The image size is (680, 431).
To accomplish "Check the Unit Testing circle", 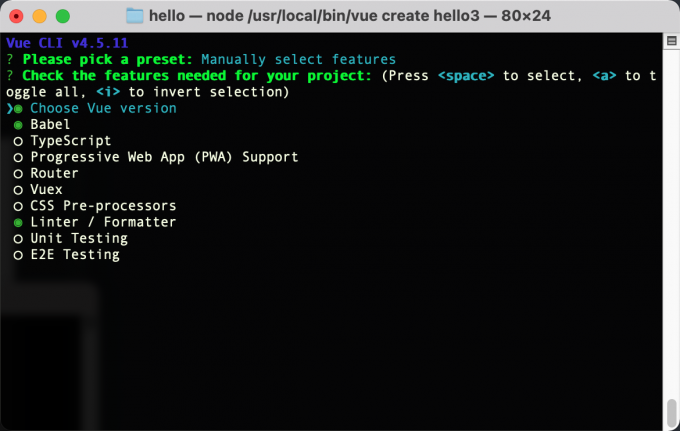I will pos(18,239).
